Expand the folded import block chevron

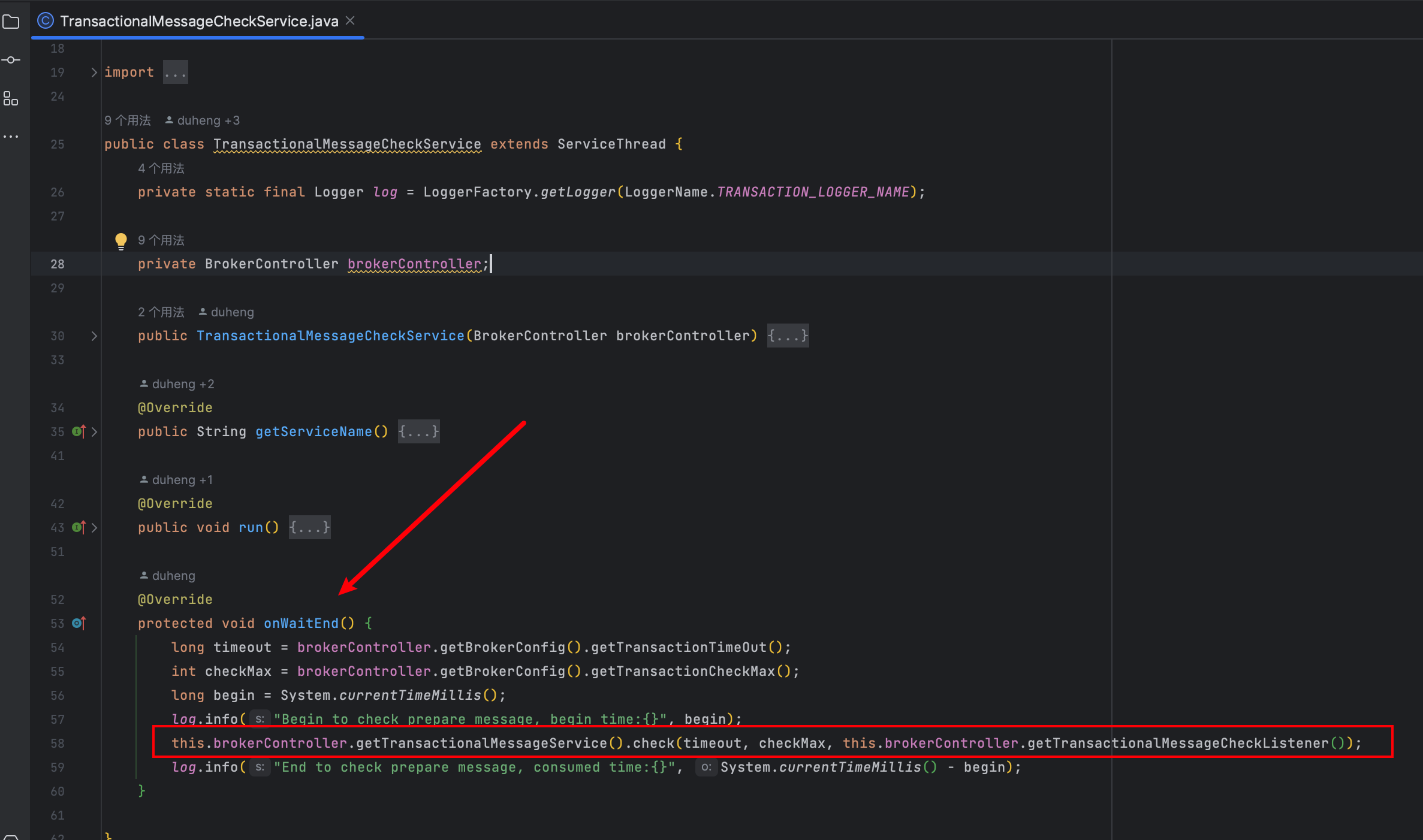tap(94, 72)
